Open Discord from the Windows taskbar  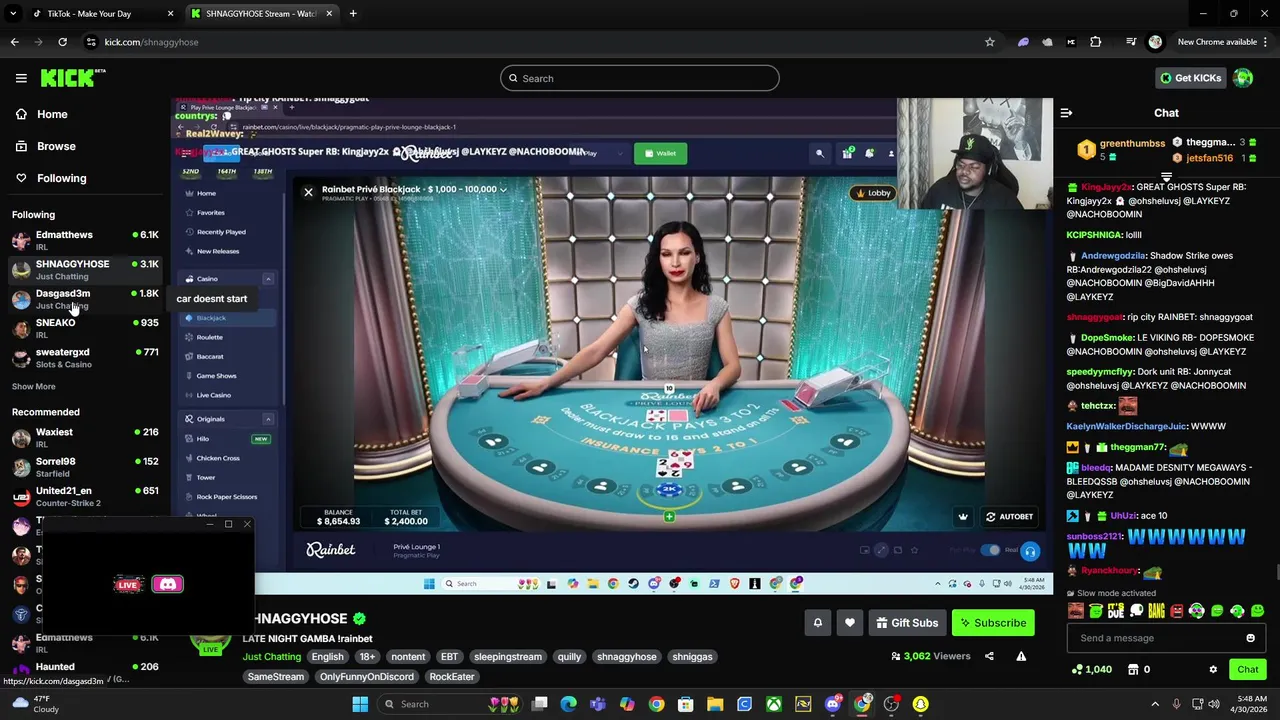pos(832,704)
